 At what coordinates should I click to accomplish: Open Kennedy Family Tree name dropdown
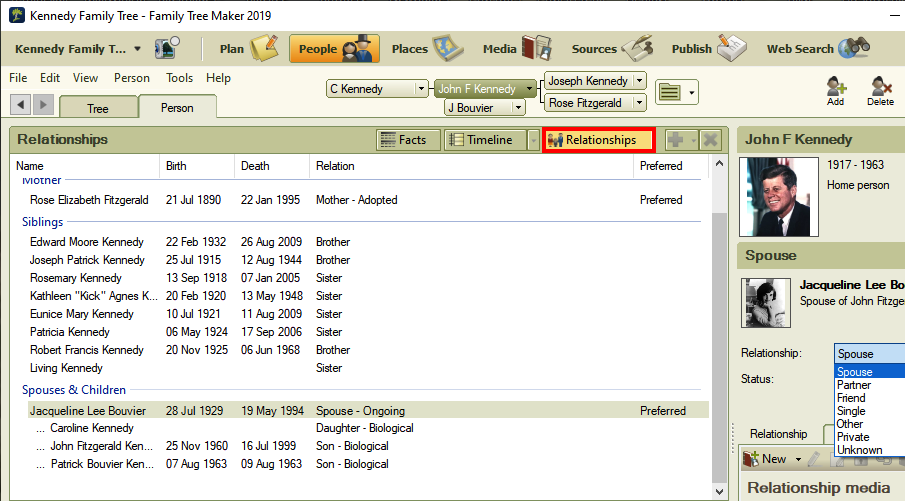pos(137,49)
